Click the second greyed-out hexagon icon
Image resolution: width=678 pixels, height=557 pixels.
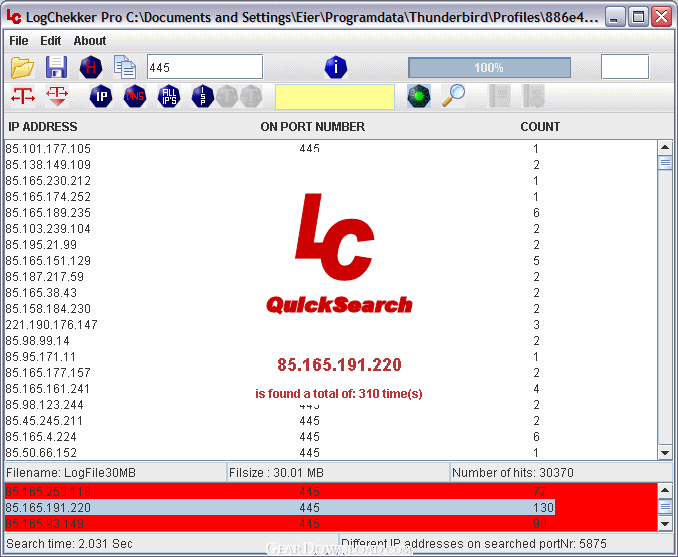pyautogui.click(x=251, y=96)
